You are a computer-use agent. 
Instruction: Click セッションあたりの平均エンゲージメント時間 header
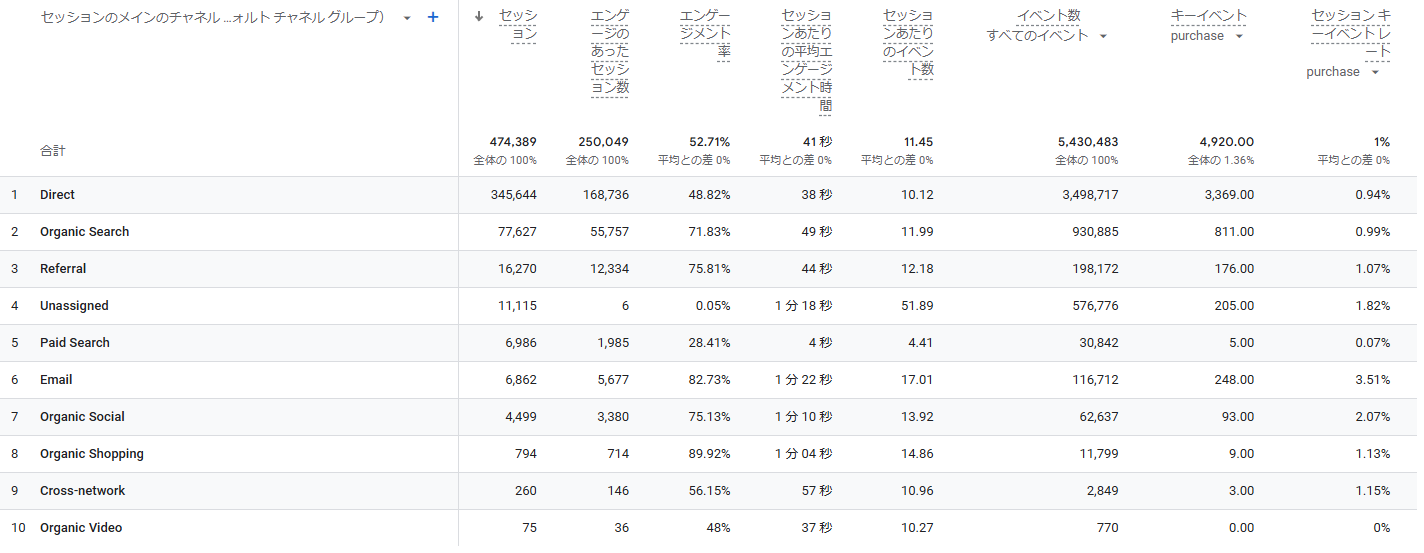click(806, 61)
